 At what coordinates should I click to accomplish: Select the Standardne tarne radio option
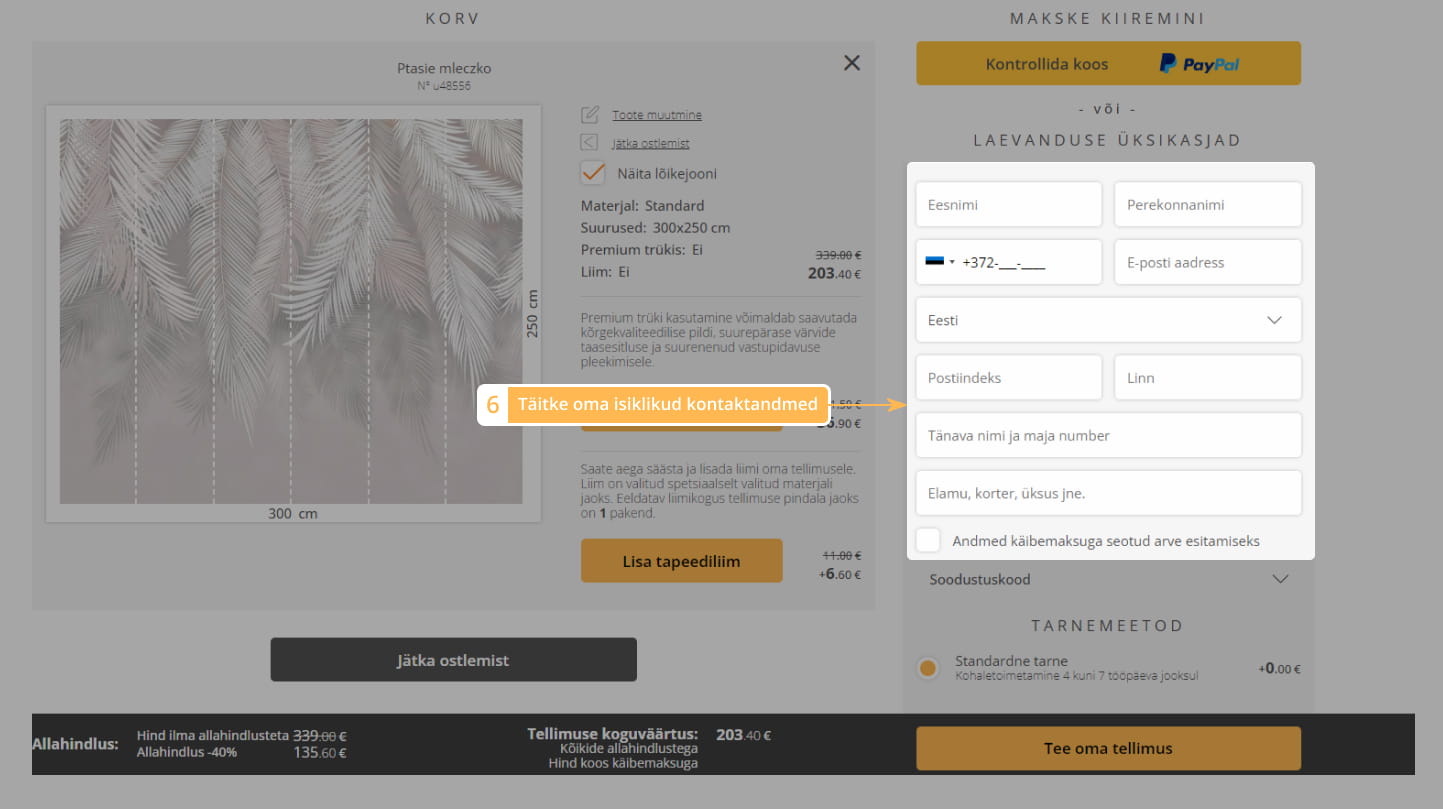pos(928,668)
